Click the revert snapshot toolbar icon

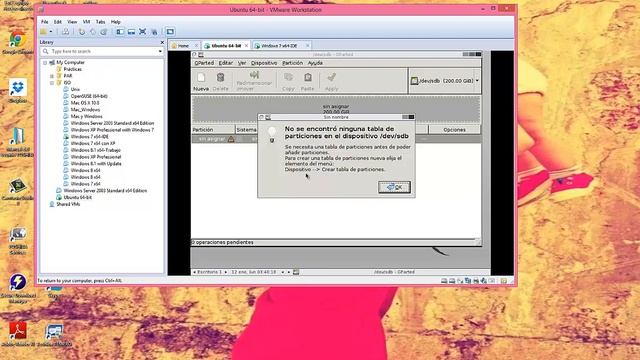[x=93, y=32]
